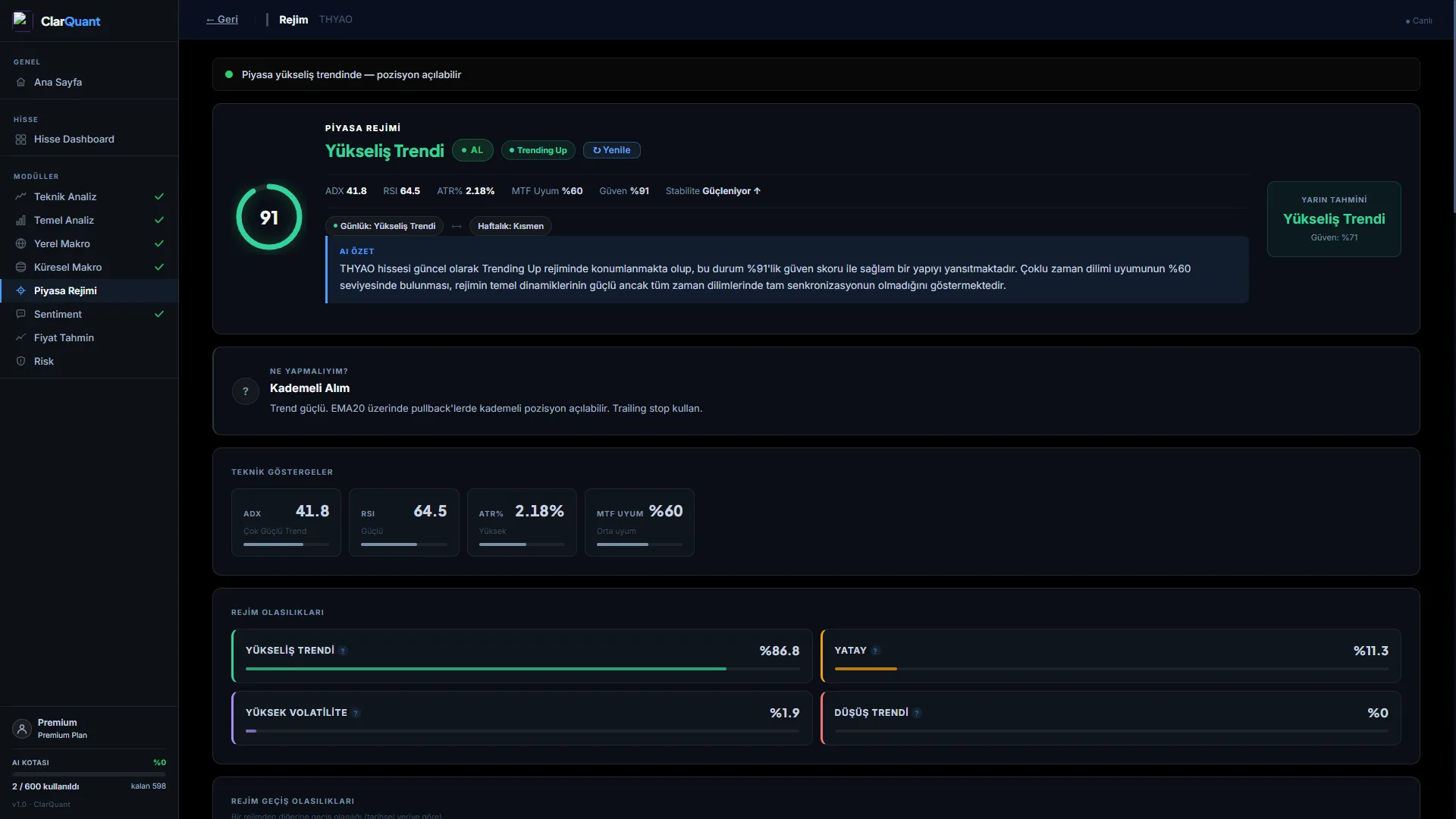The height and width of the screenshot is (819, 1456).
Task: Click the 'Stabilite Güçleniyor' status text
Action: click(x=713, y=191)
